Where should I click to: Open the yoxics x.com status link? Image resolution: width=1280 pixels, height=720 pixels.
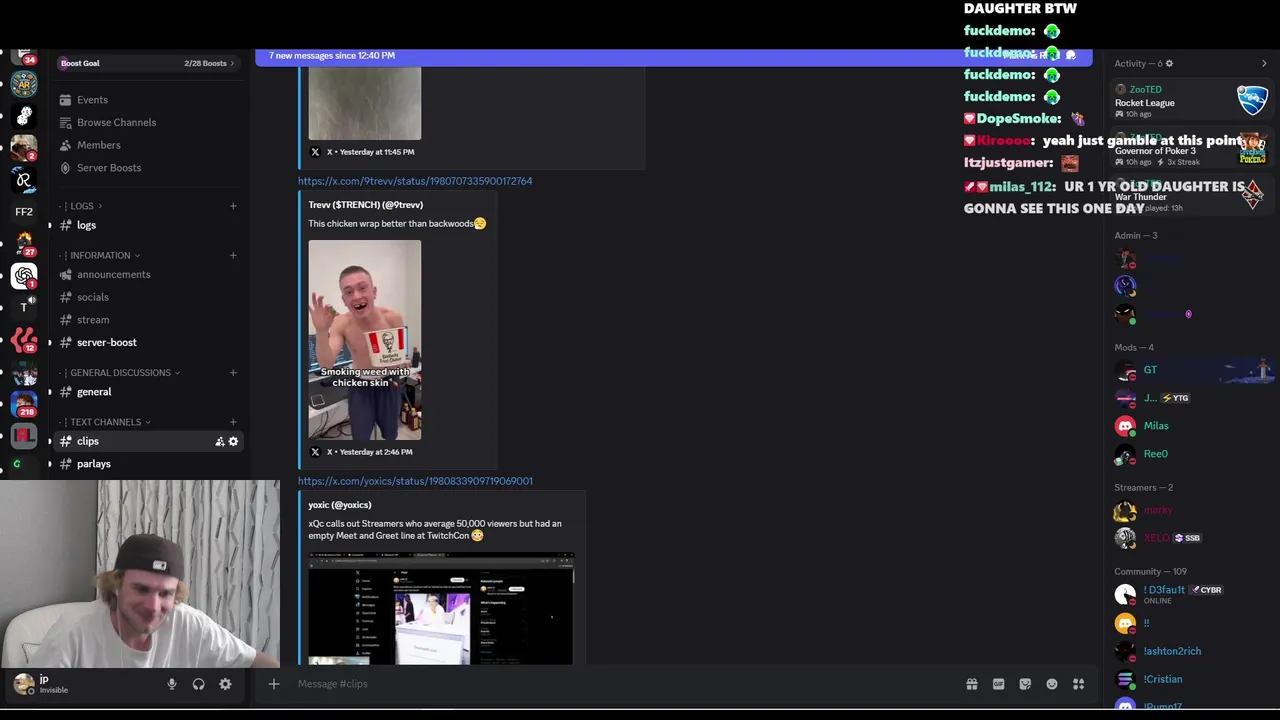tap(415, 481)
